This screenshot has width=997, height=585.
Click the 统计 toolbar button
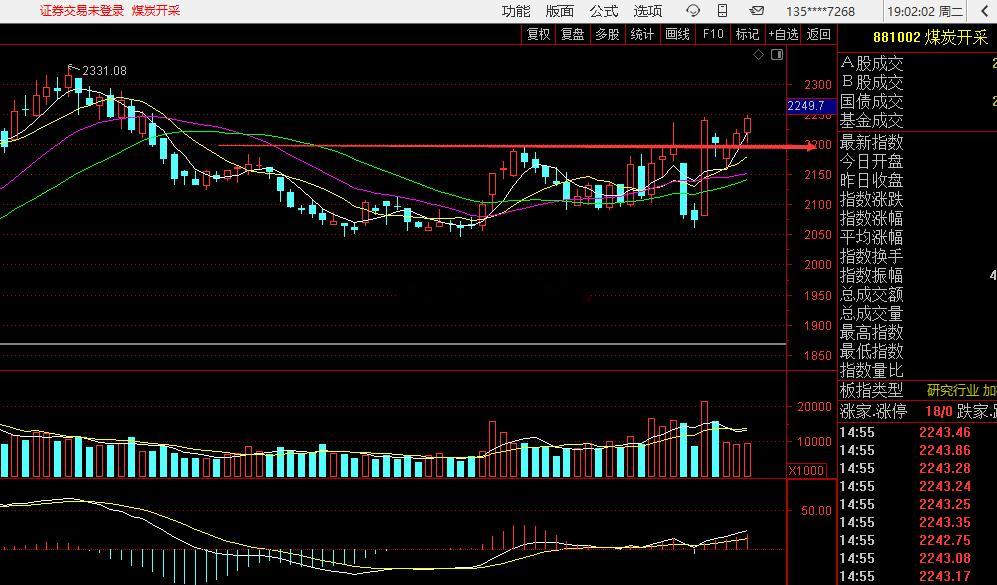pyautogui.click(x=642, y=34)
